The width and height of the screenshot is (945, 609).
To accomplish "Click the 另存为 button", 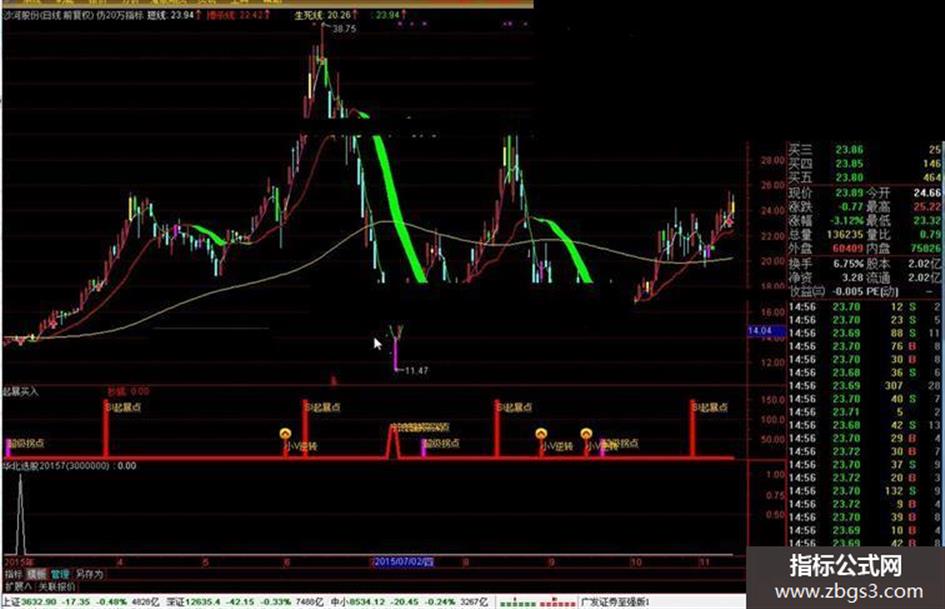I will (89, 575).
